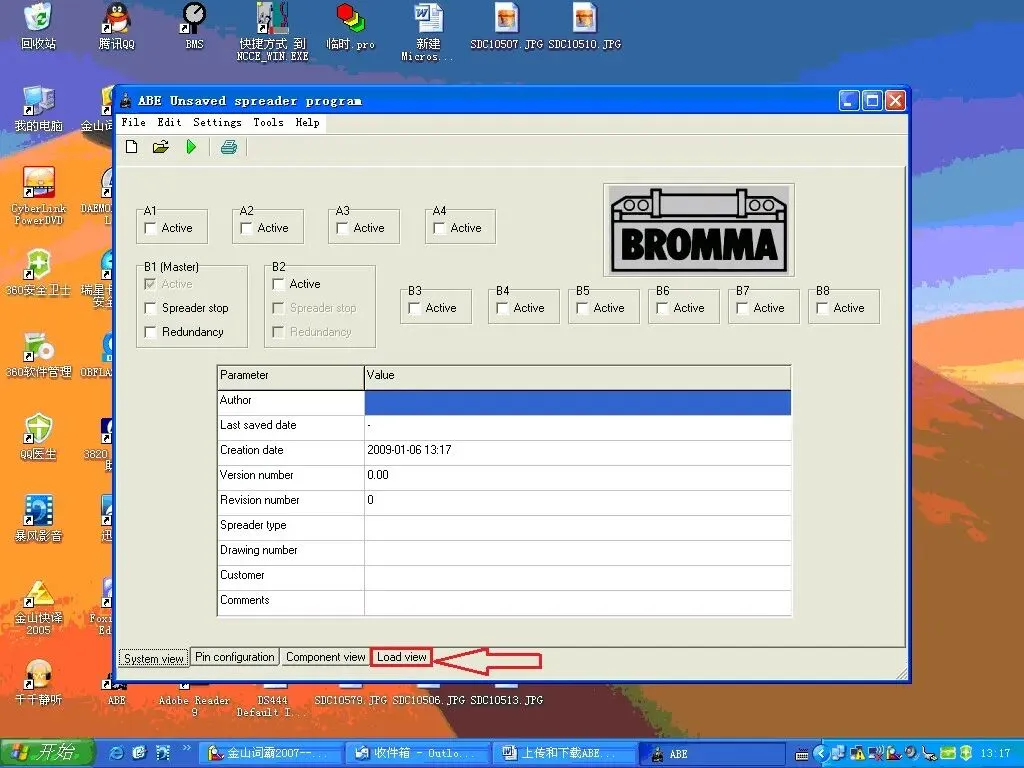Click the Start button on taskbar

(47, 753)
